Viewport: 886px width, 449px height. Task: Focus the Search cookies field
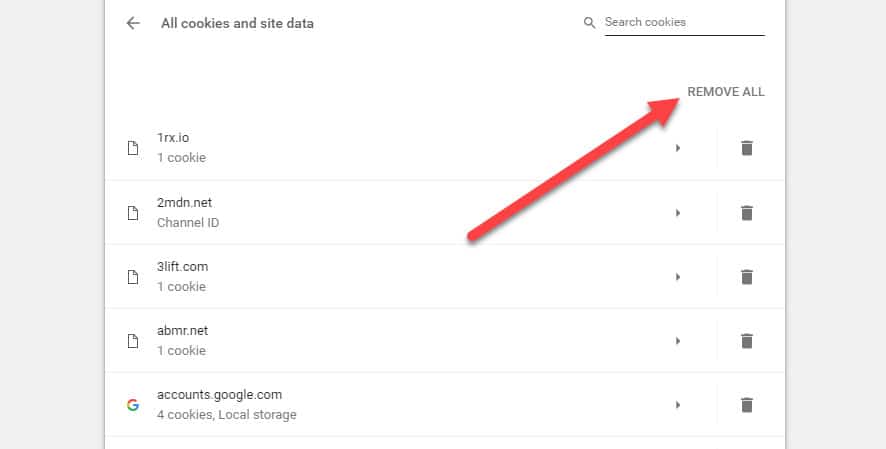coord(684,22)
